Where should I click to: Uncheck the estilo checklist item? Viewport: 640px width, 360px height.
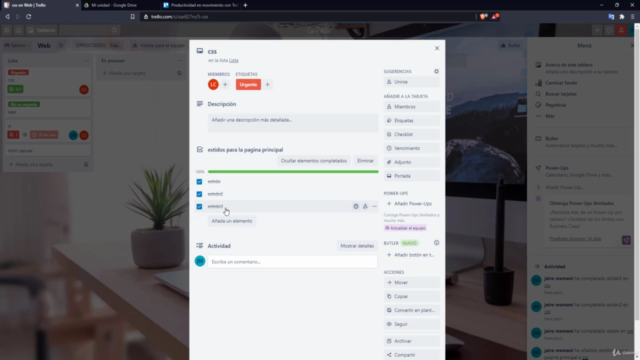click(199, 182)
